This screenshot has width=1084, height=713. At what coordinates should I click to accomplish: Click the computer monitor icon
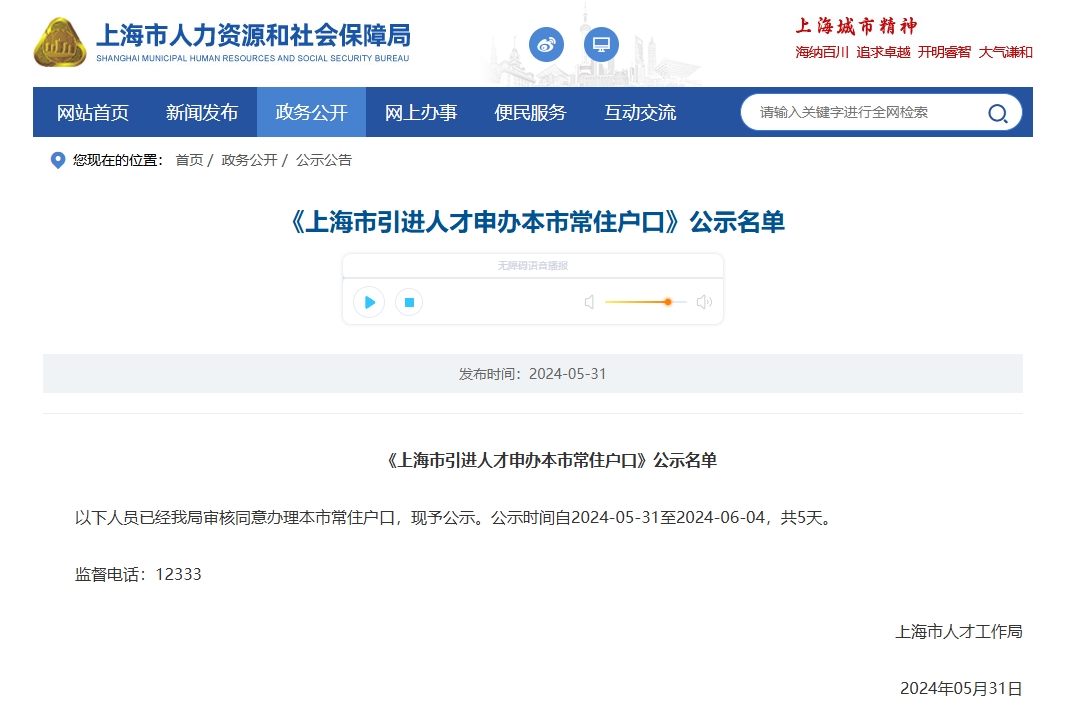click(601, 44)
